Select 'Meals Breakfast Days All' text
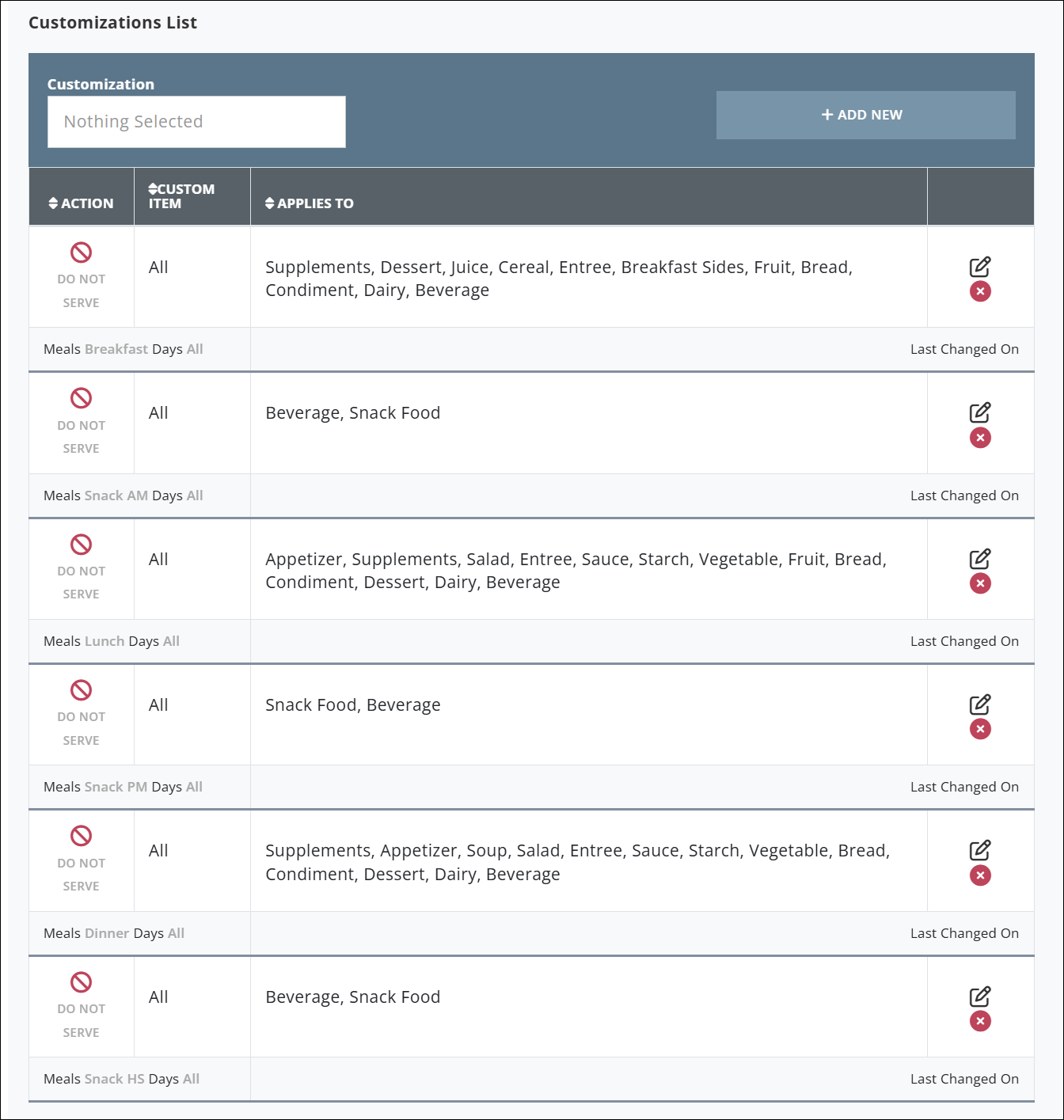 pos(123,349)
